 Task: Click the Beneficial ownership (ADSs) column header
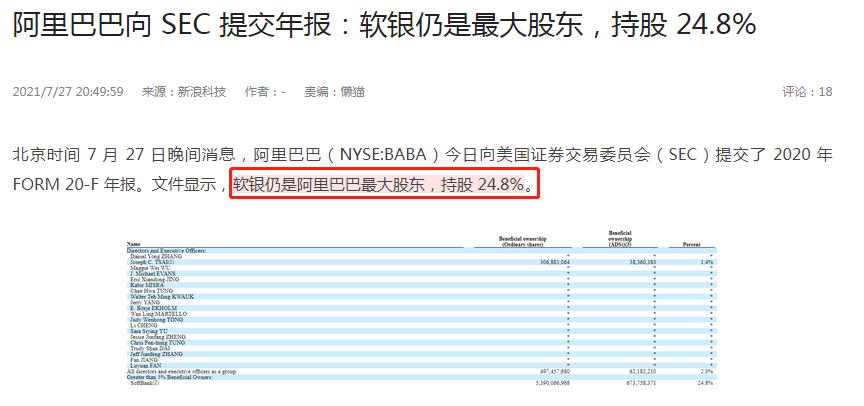point(620,239)
